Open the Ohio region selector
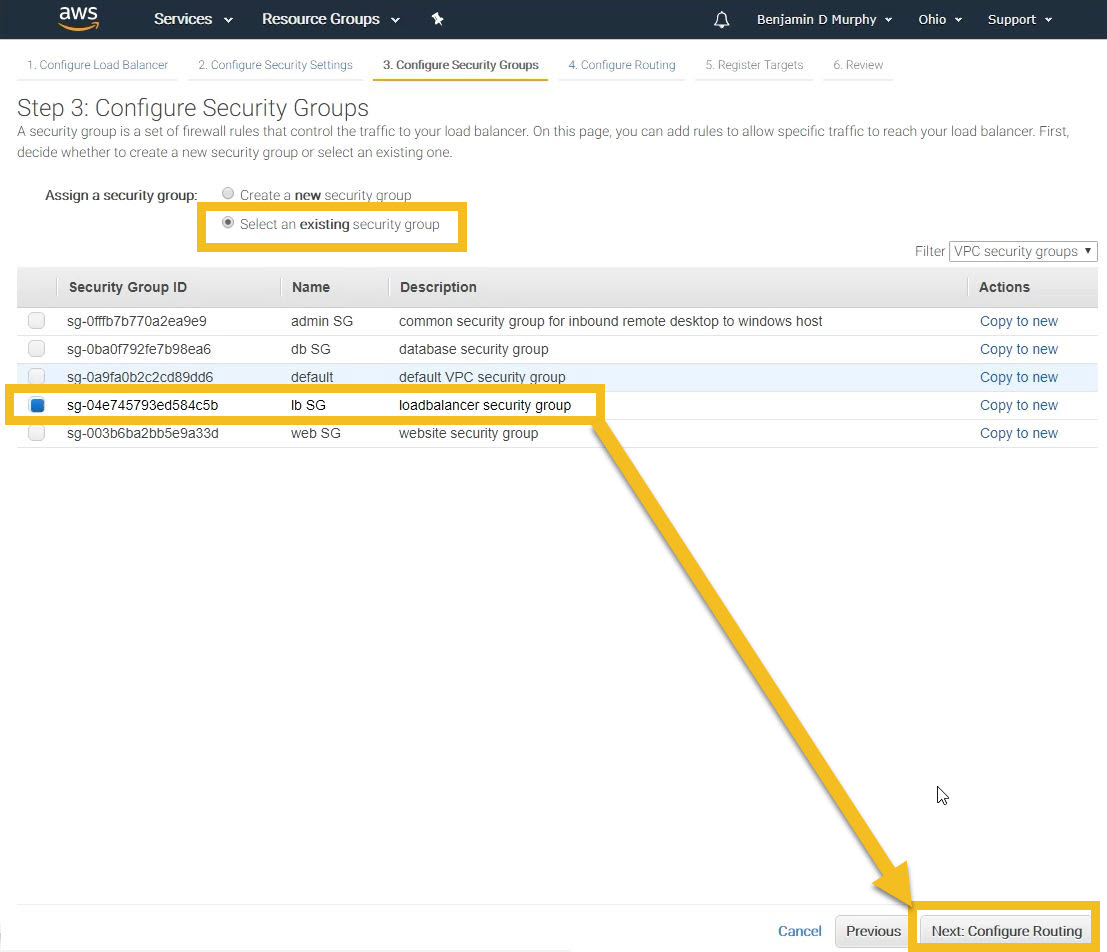 [x=940, y=19]
